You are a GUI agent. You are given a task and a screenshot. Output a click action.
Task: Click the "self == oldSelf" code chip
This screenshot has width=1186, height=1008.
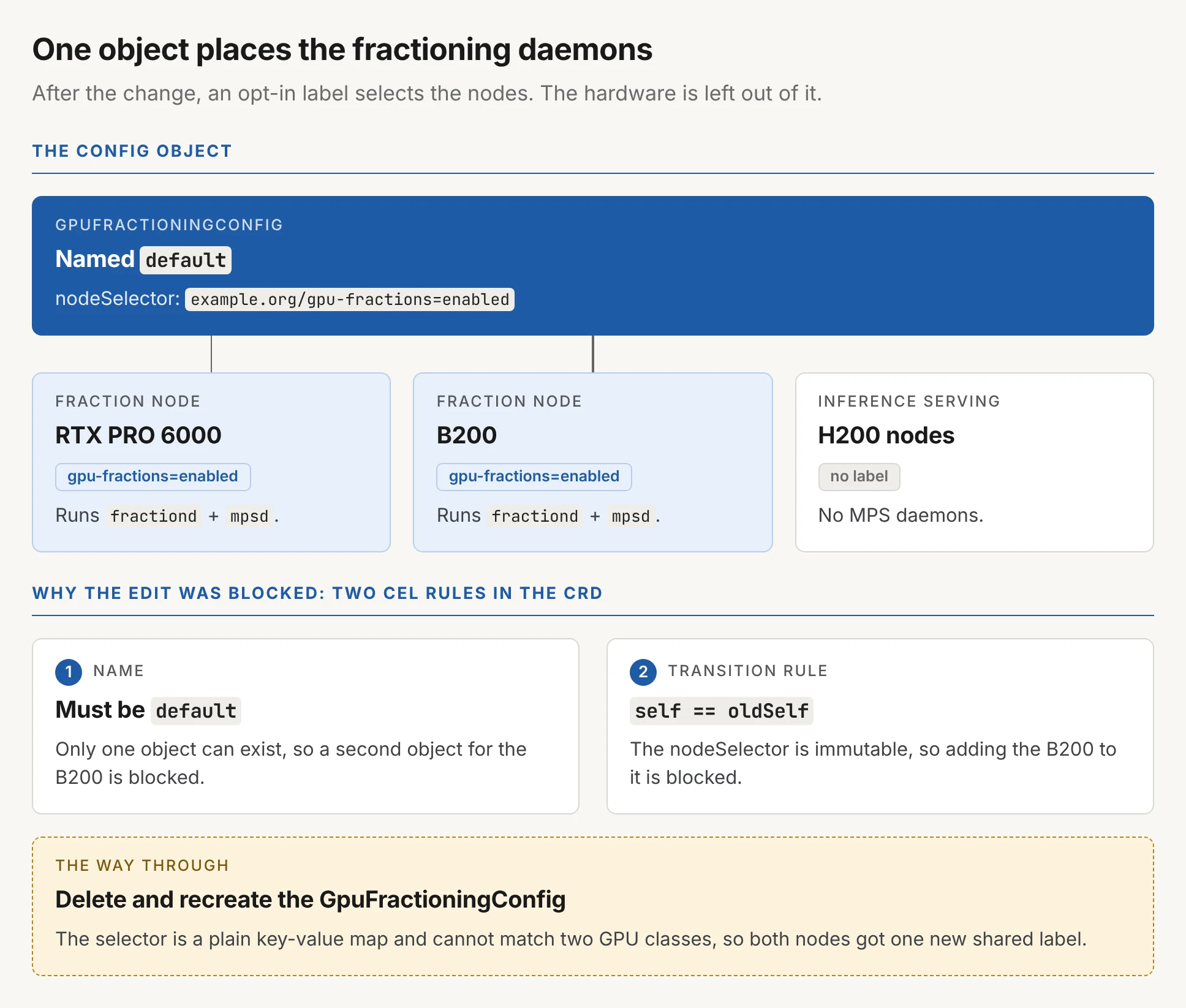pyautogui.click(x=722, y=711)
